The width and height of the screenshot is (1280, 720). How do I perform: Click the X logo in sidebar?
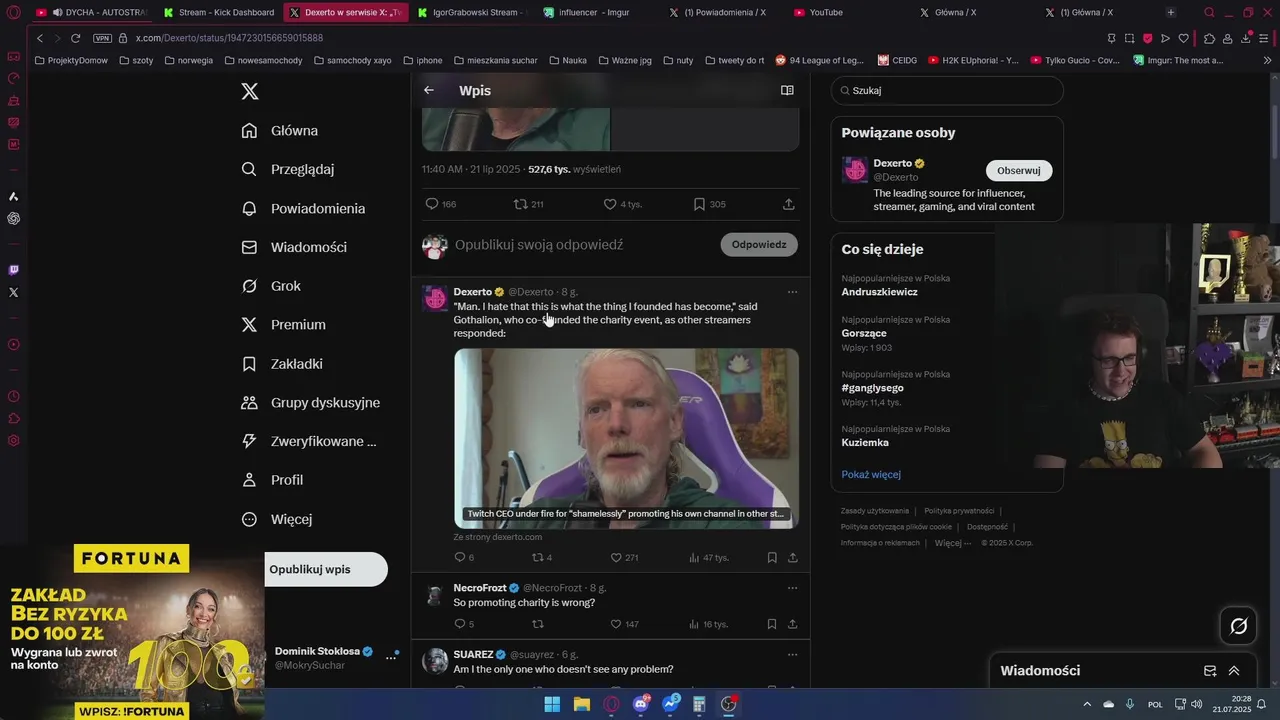pyautogui.click(x=250, y=91)
